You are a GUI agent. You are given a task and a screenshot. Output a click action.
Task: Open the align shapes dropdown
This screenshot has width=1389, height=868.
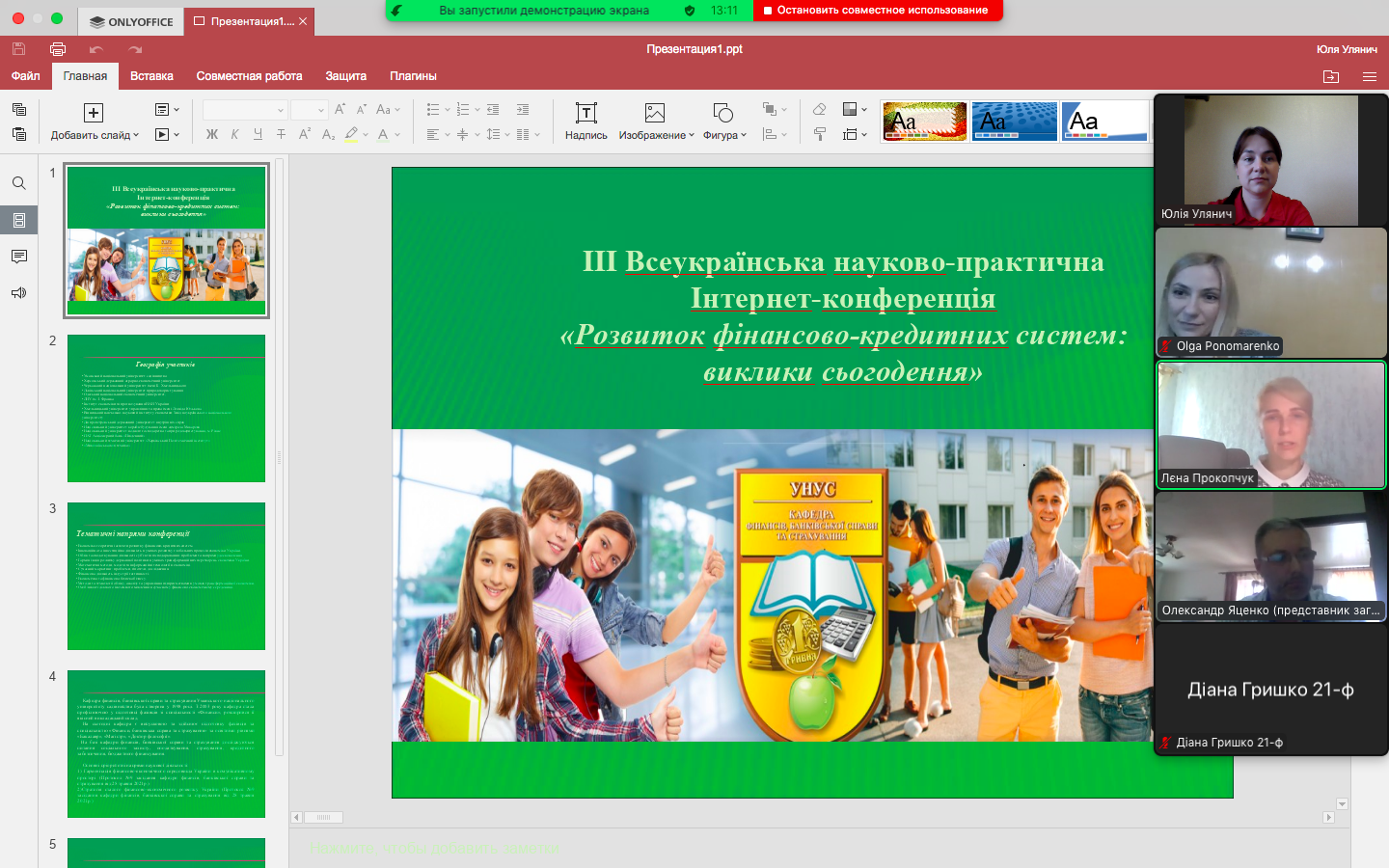[x=775, y=134]
